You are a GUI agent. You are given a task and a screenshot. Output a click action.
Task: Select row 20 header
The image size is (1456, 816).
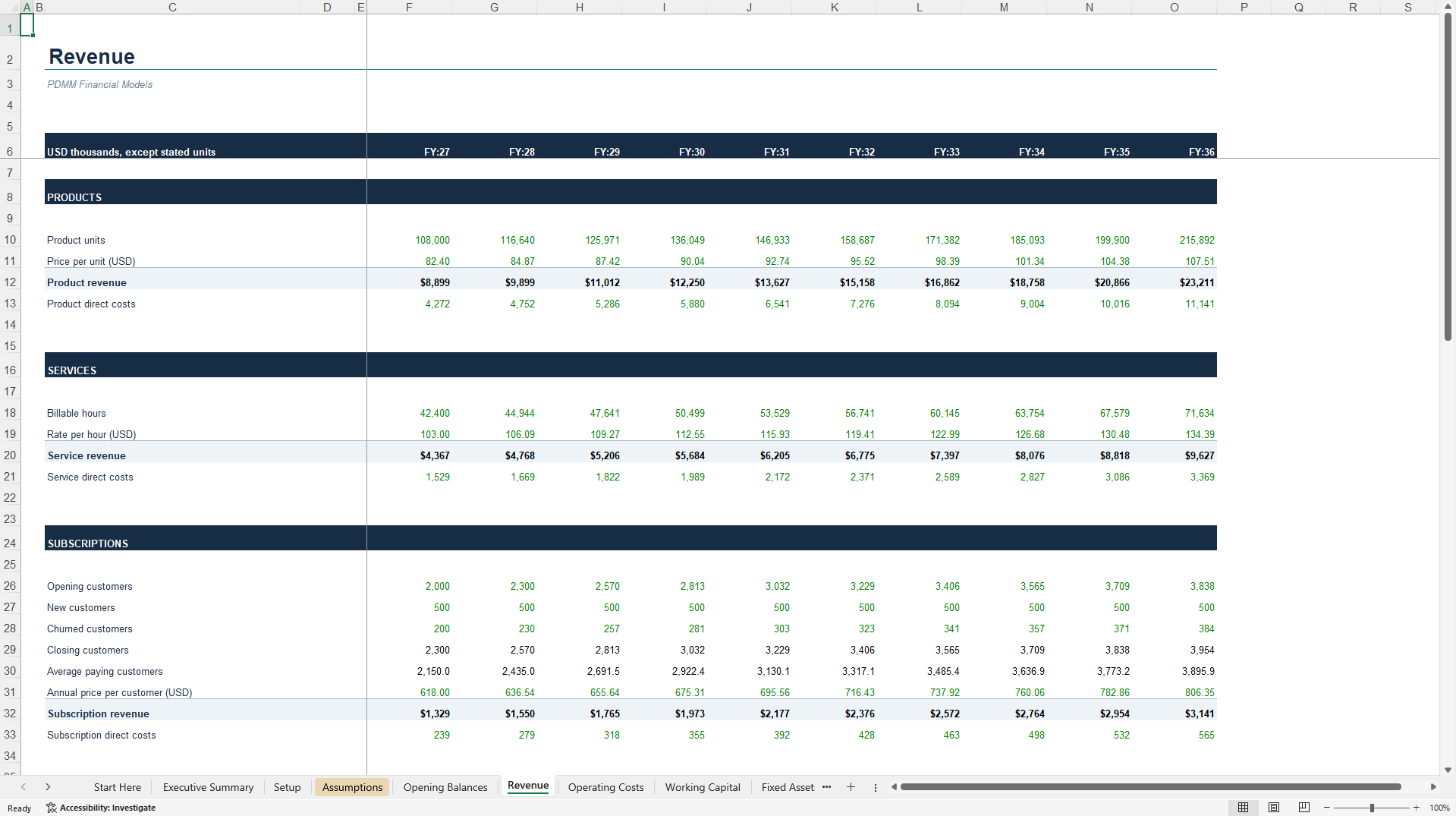tap(10, 455)
